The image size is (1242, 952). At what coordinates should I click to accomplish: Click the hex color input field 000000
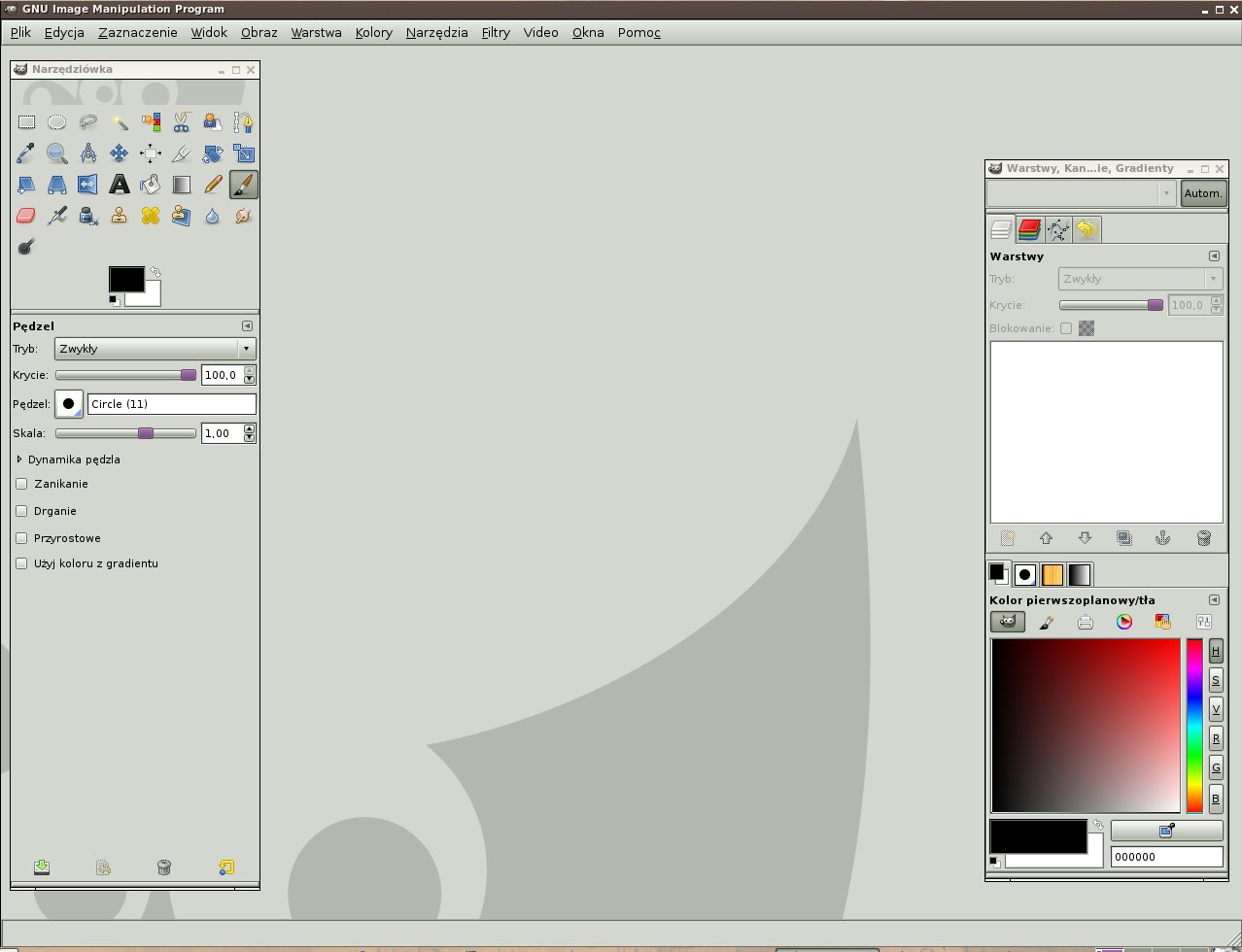(1166, 857)
